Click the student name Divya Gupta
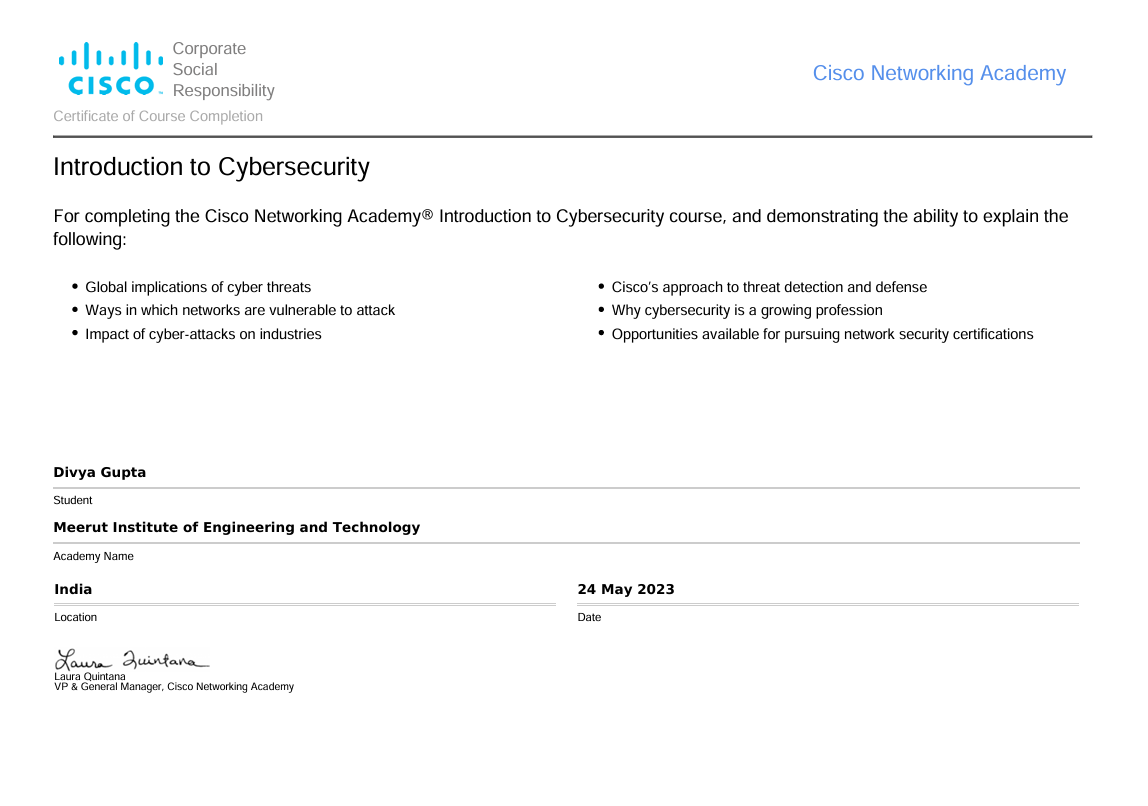The image size is (1148, 806). [100, 472]
